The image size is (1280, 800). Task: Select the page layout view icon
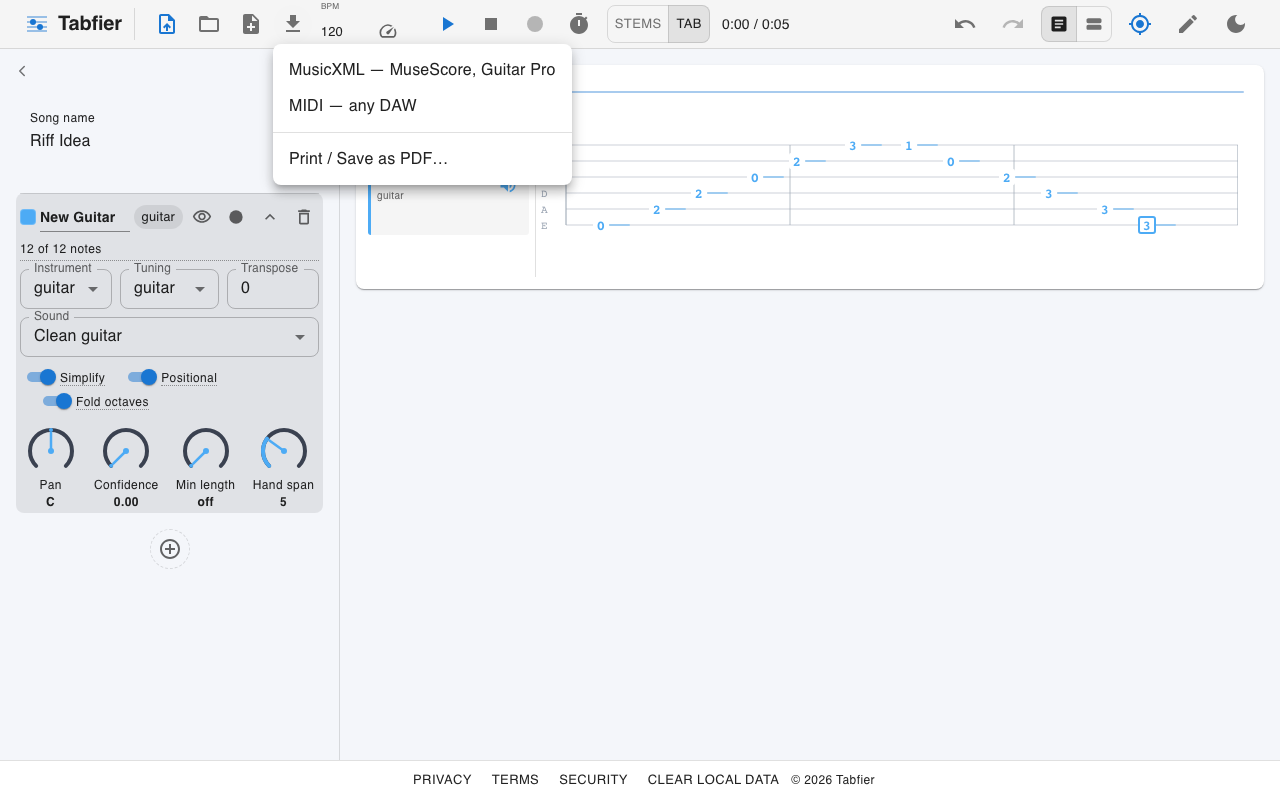(1059, 24)
